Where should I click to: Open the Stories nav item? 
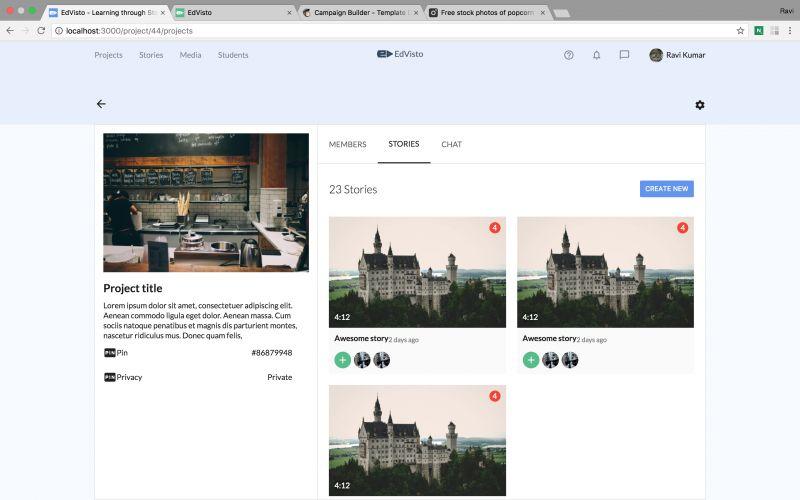coord(151,55)
